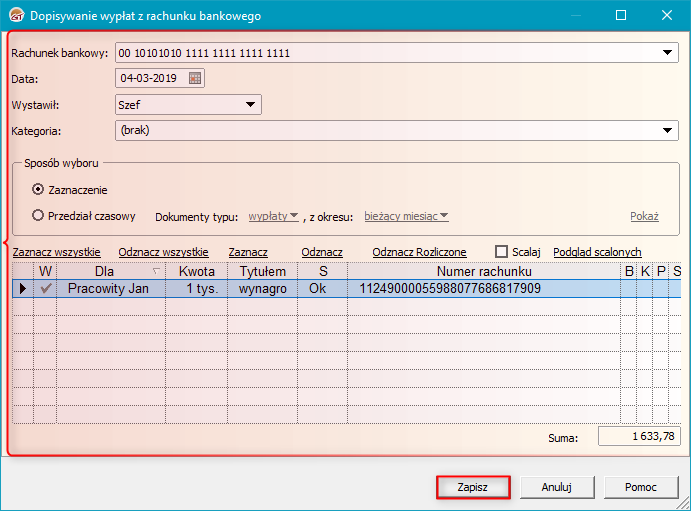Click the Odznacz link
This screenshot has height=511, width=691.
322,252
